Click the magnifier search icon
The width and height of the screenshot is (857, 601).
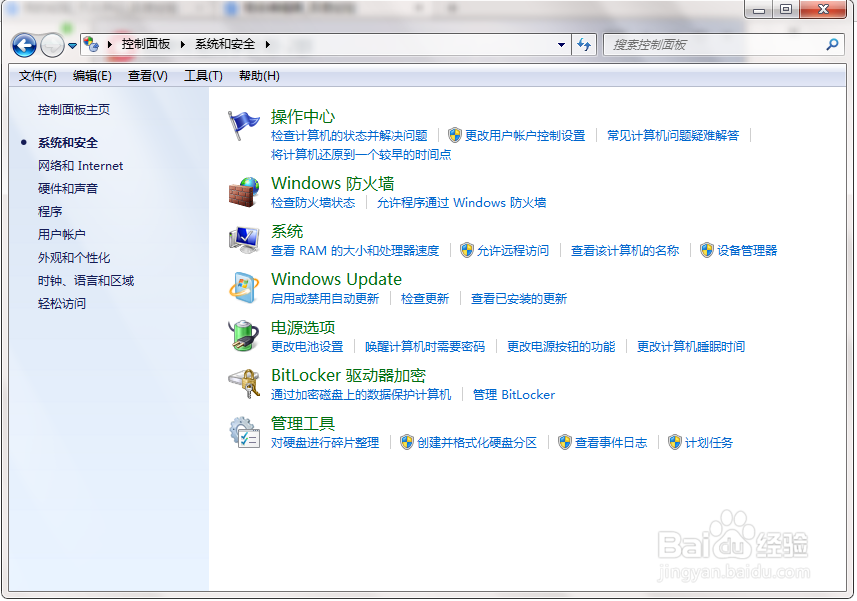(x=832, y=44)
